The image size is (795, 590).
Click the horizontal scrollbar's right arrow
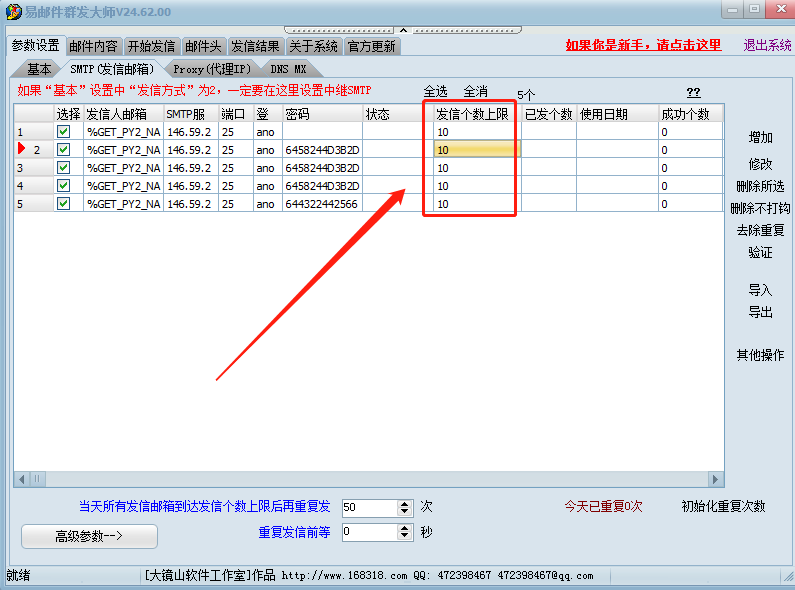coord(715,480)
